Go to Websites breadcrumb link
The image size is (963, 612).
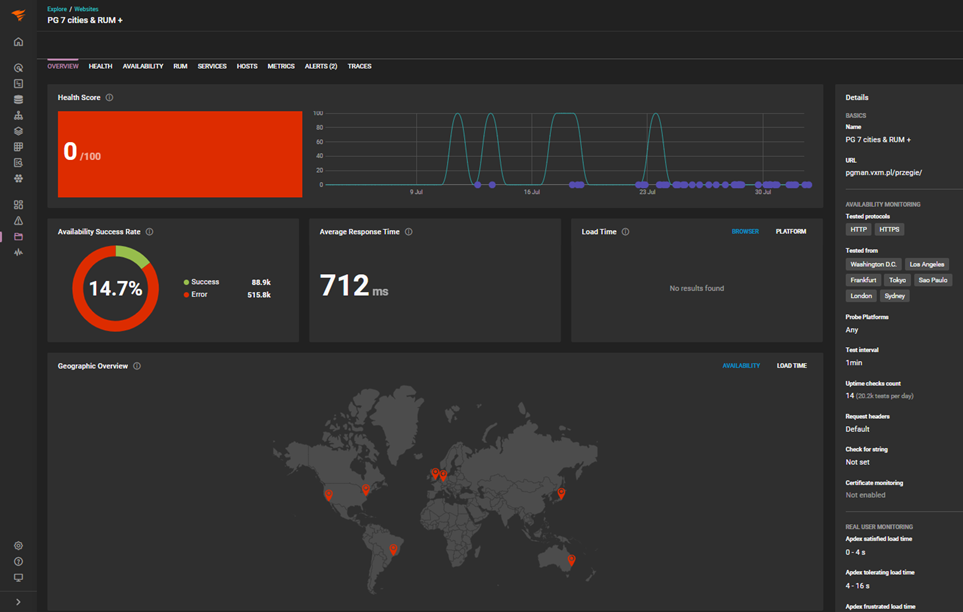click(86, 9)
